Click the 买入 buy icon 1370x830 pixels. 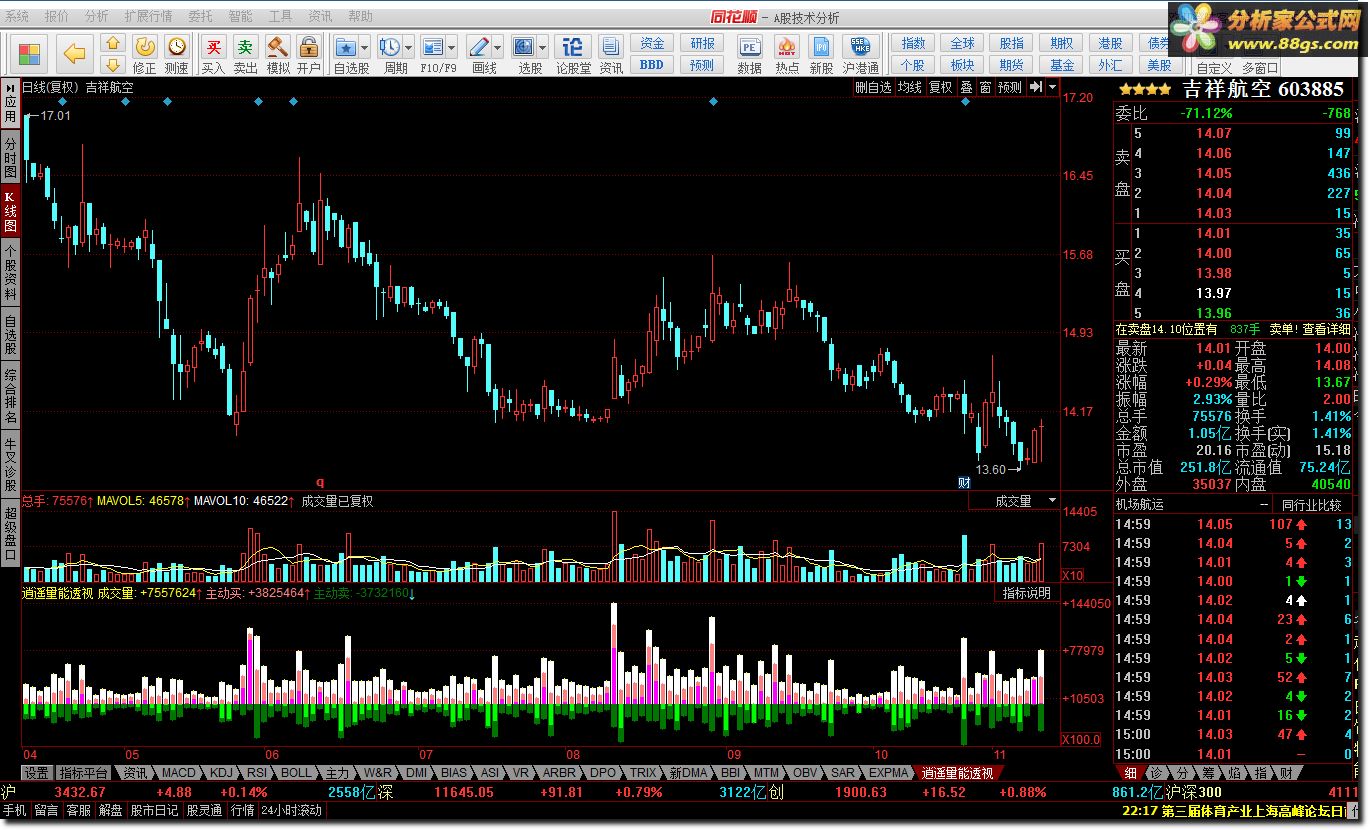213,47
